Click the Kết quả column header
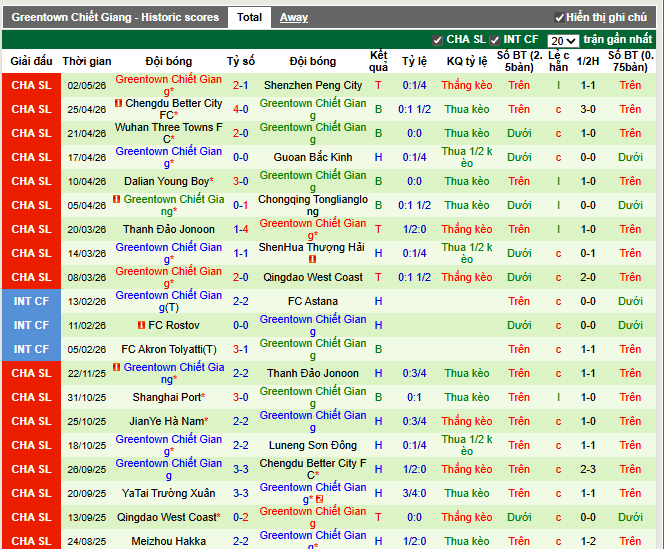 378,61
